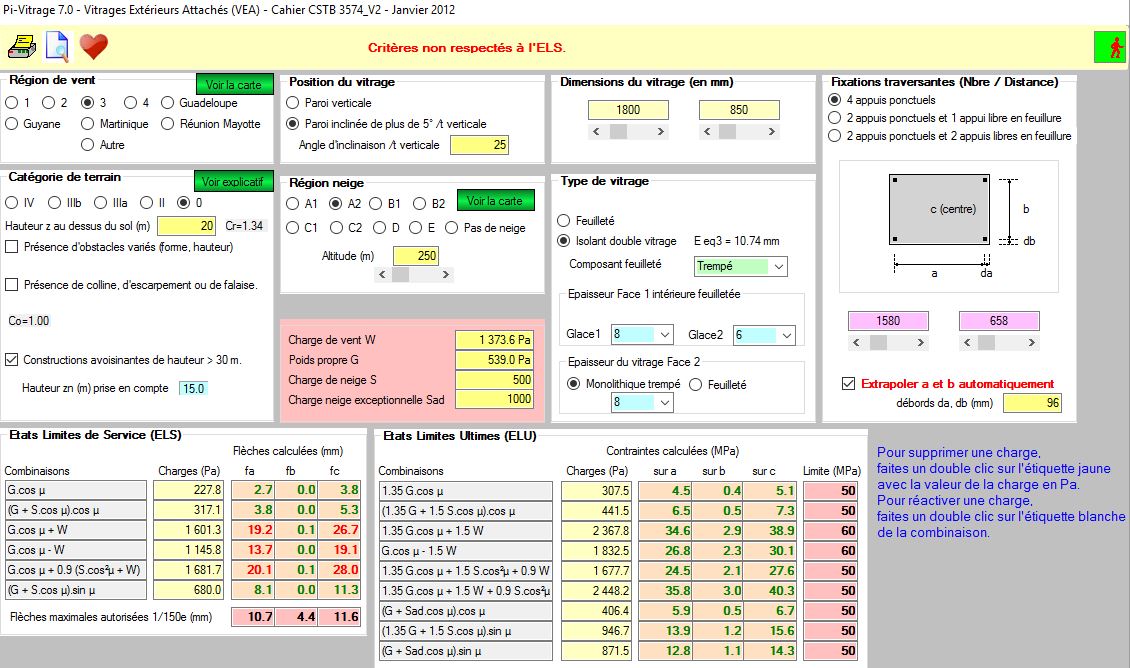Click ELS combination label G.cos µ - W
Viewport: 1130px width, 668px height.
[76, 550]
